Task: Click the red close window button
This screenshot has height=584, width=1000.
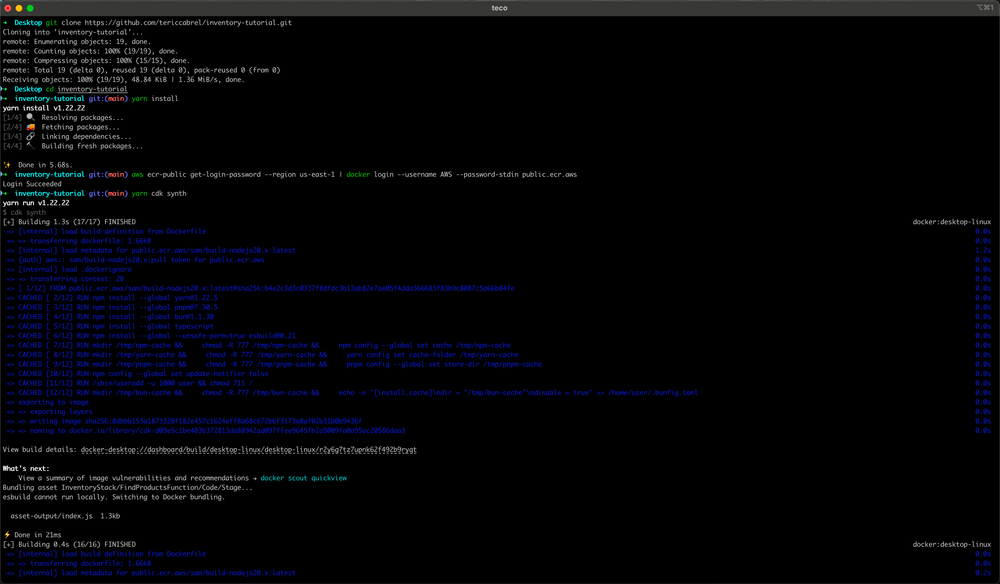Action: click(x=8, y=8)
